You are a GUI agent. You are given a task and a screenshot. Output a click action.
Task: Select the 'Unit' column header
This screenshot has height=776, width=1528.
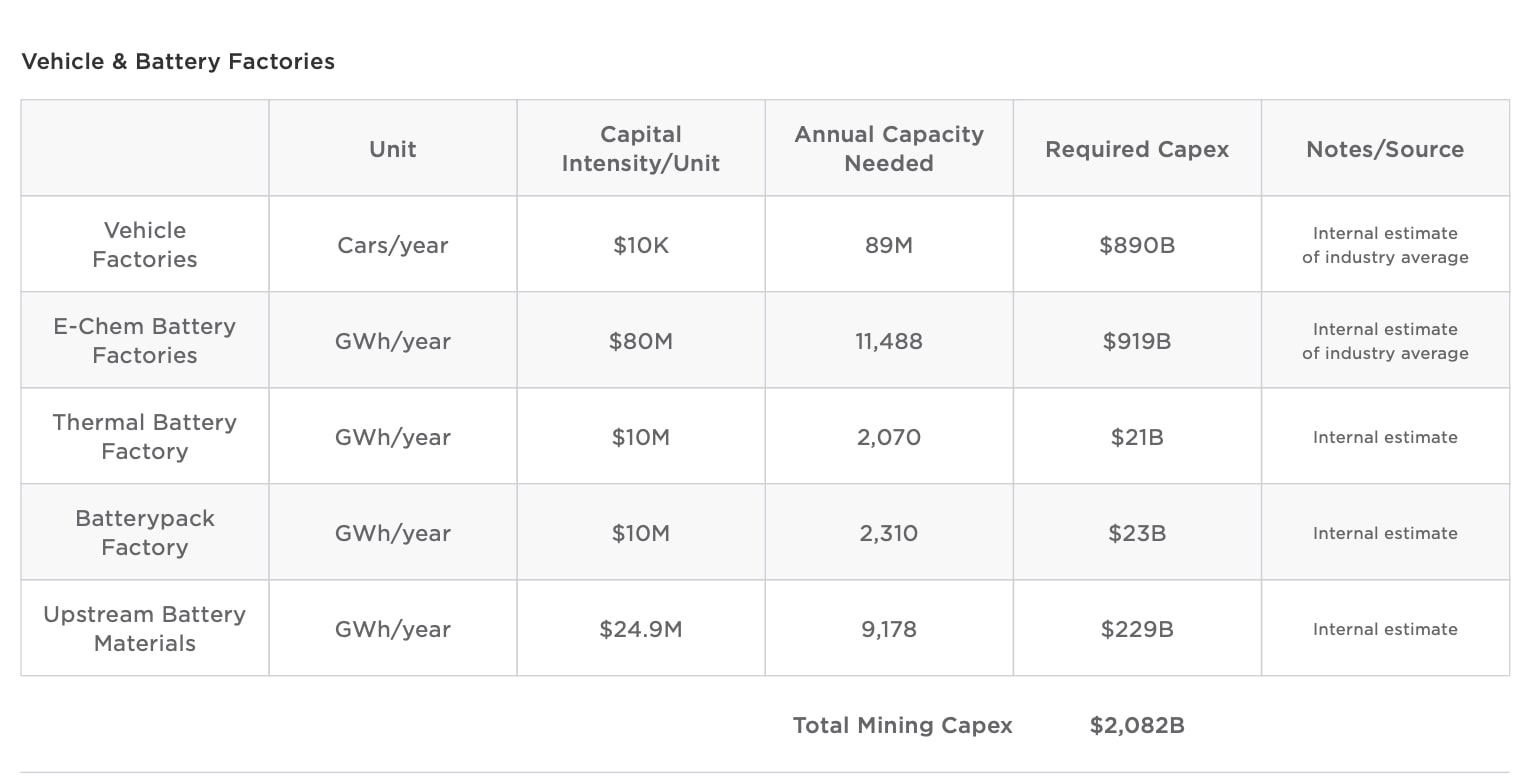392,149
